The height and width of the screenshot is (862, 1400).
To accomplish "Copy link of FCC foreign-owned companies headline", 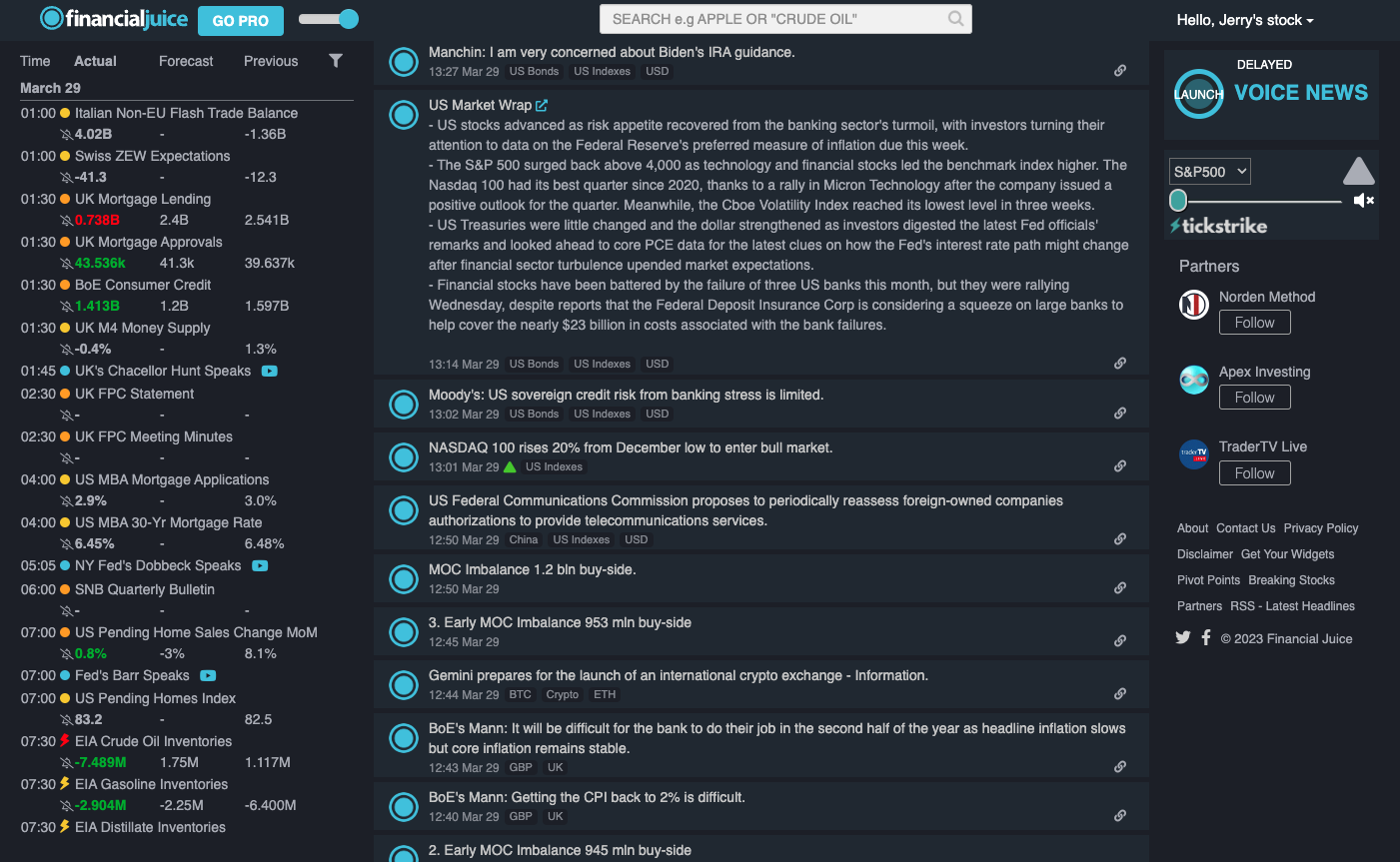I will coord(1120,539).
